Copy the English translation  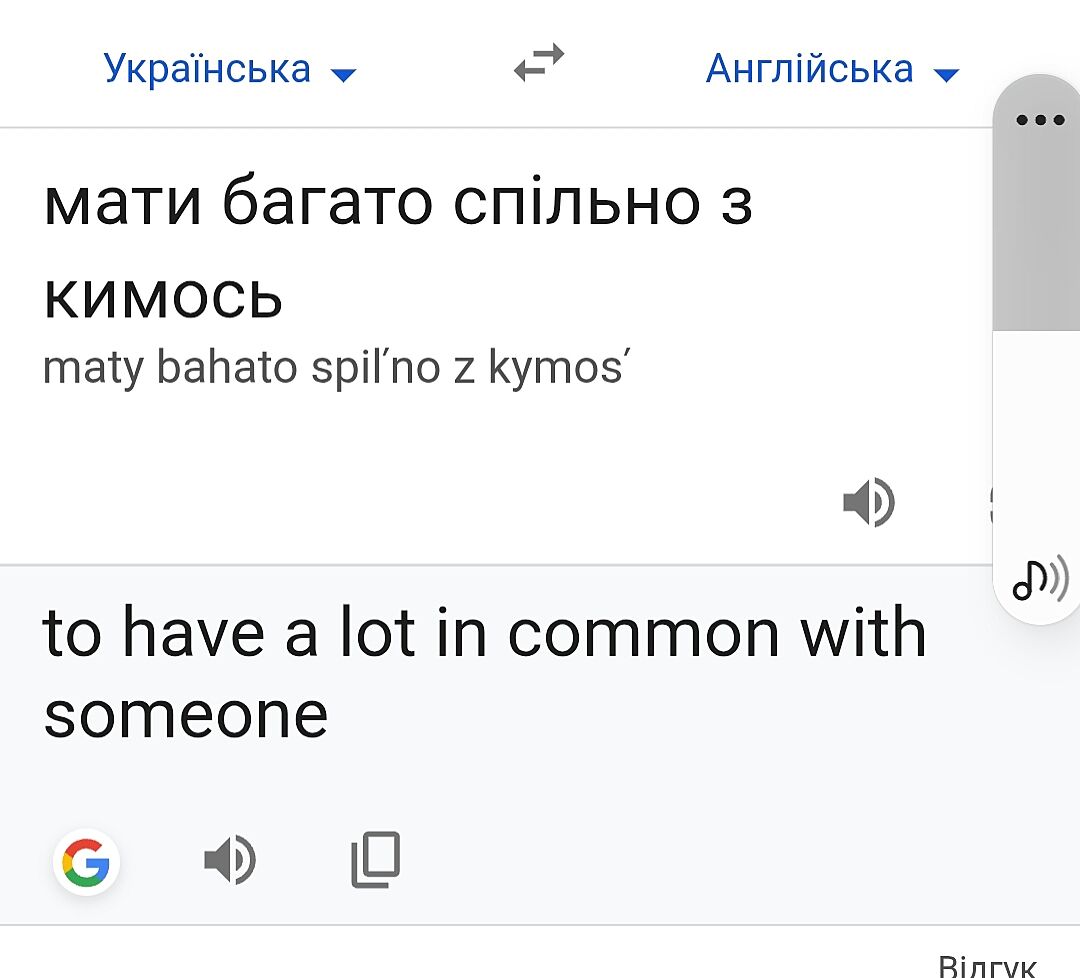376,860
